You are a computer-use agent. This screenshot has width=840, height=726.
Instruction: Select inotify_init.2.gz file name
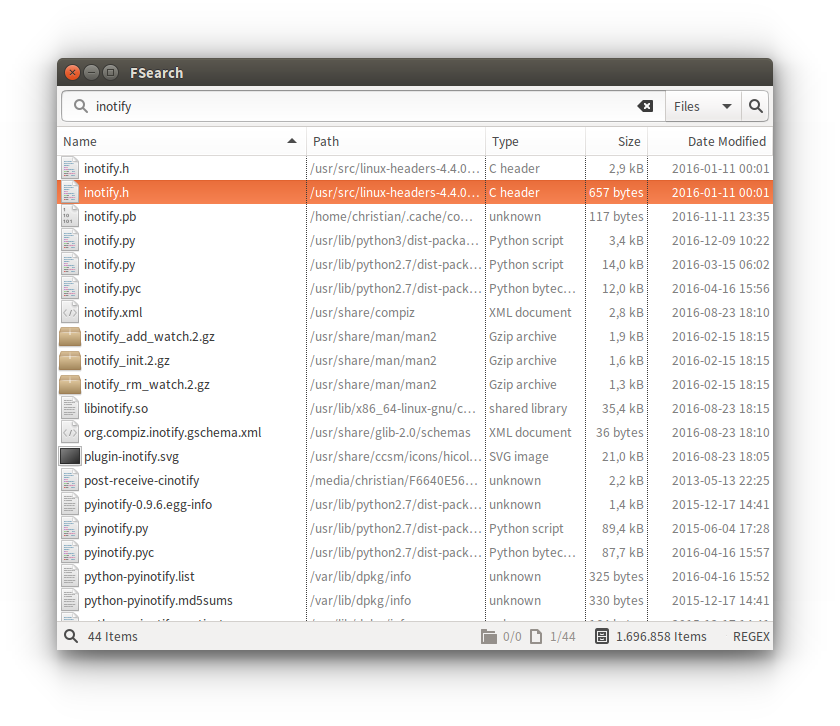tap(127, 361)
